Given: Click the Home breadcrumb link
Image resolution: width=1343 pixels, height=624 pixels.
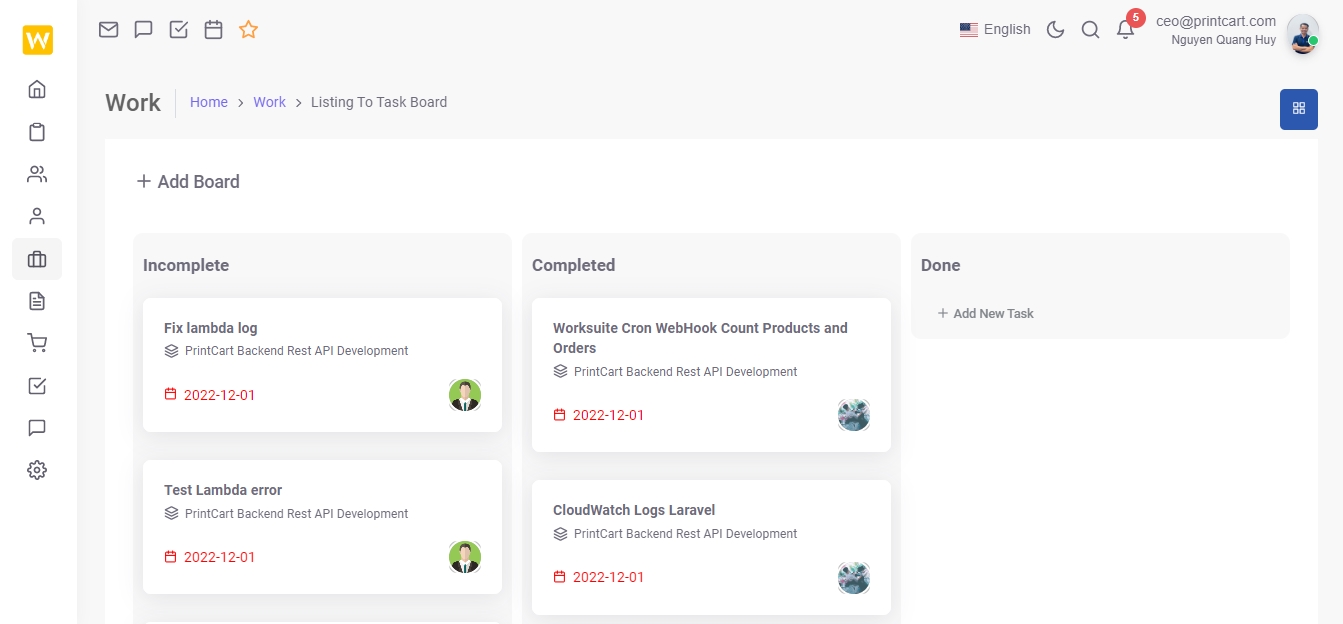Looking at the screenshot, I should 209,102.
